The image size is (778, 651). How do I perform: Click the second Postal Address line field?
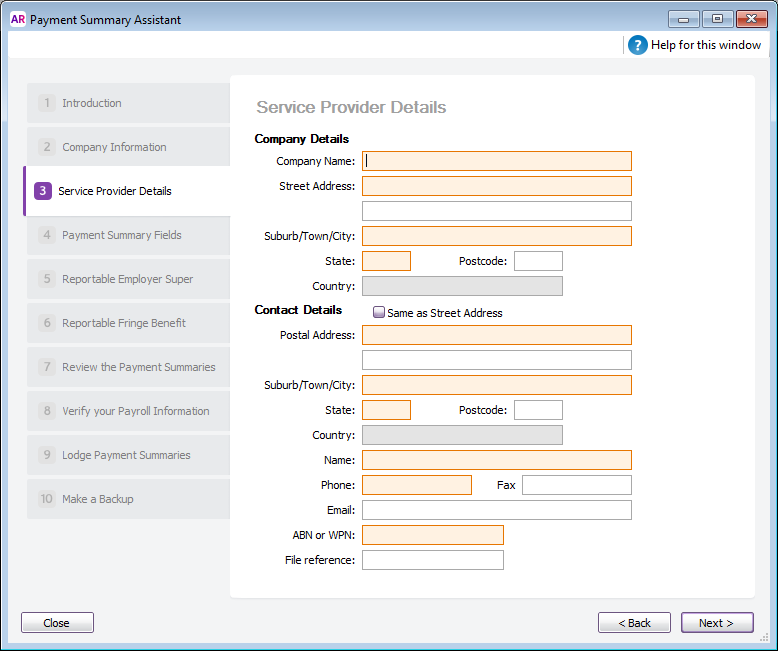tap(497, 360)
